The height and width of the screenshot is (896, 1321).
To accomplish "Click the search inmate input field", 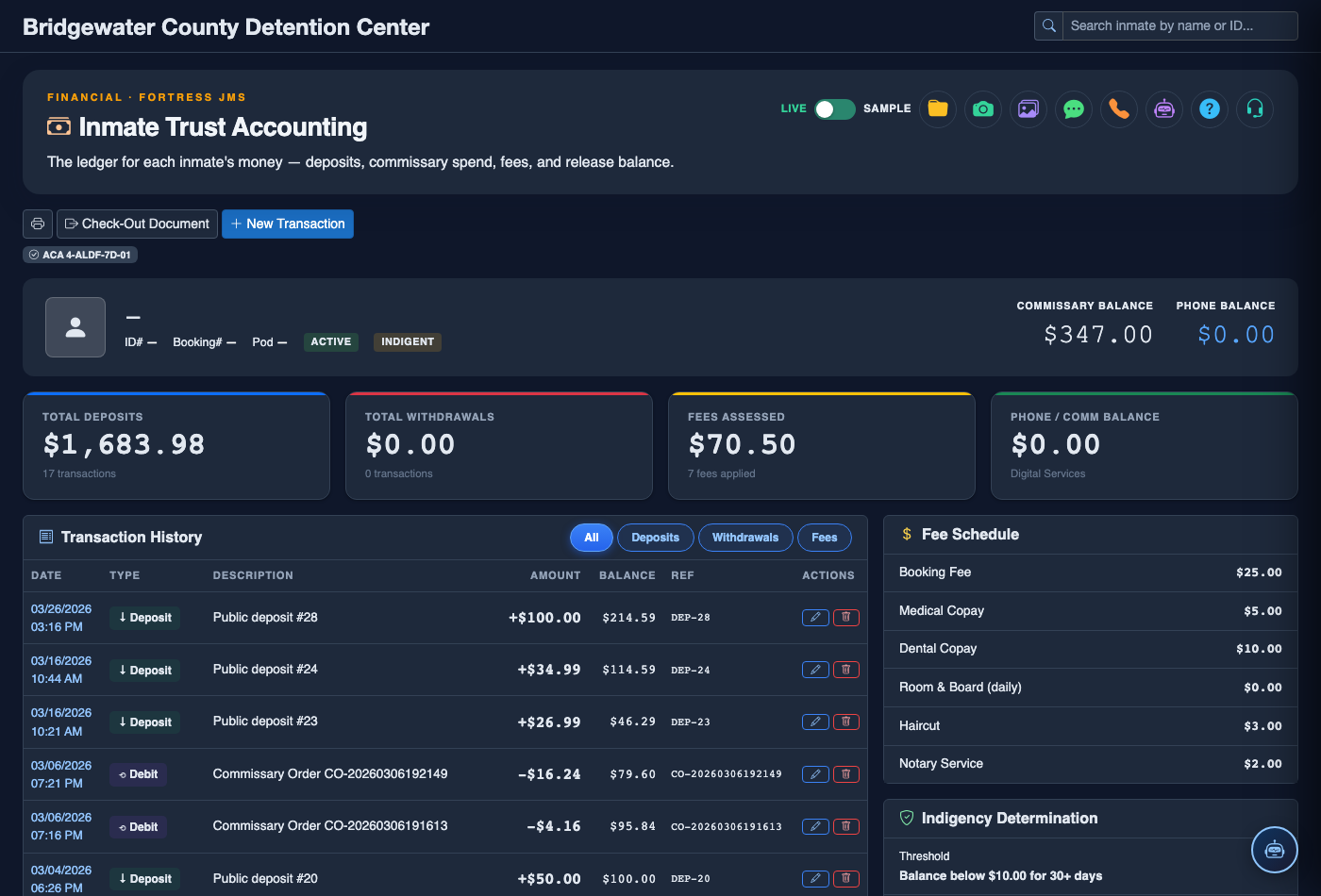I will point(1180,25).
